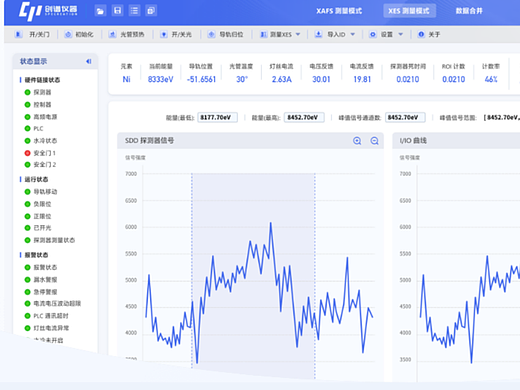520x390 pixels.
Task: Click the 峰值信号通道数 input field
Action: (x=405, y=117)
